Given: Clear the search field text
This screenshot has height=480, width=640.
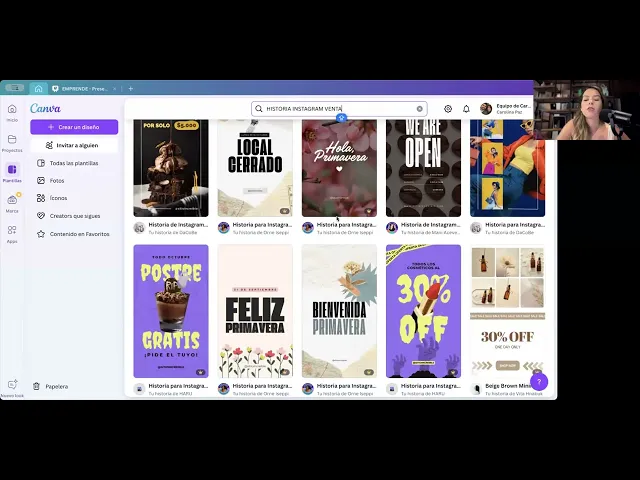Looking at the screenshot, I should (420, 109).
